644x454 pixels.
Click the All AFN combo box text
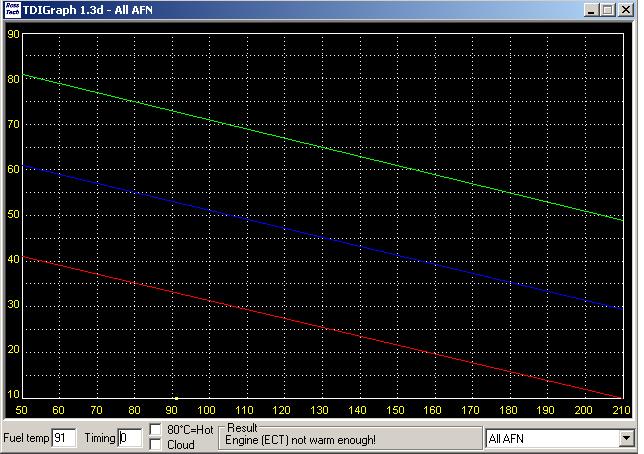(550, 438)
